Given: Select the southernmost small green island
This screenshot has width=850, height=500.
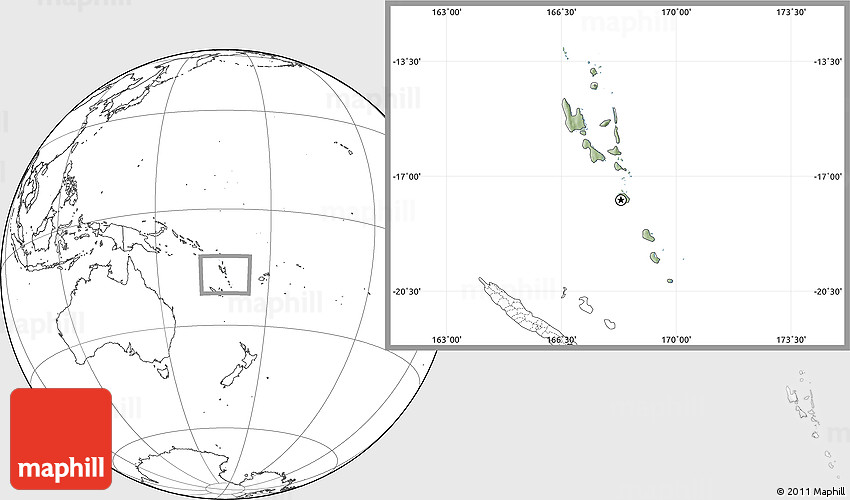Looking at the screenshot, I should (670, 280).
